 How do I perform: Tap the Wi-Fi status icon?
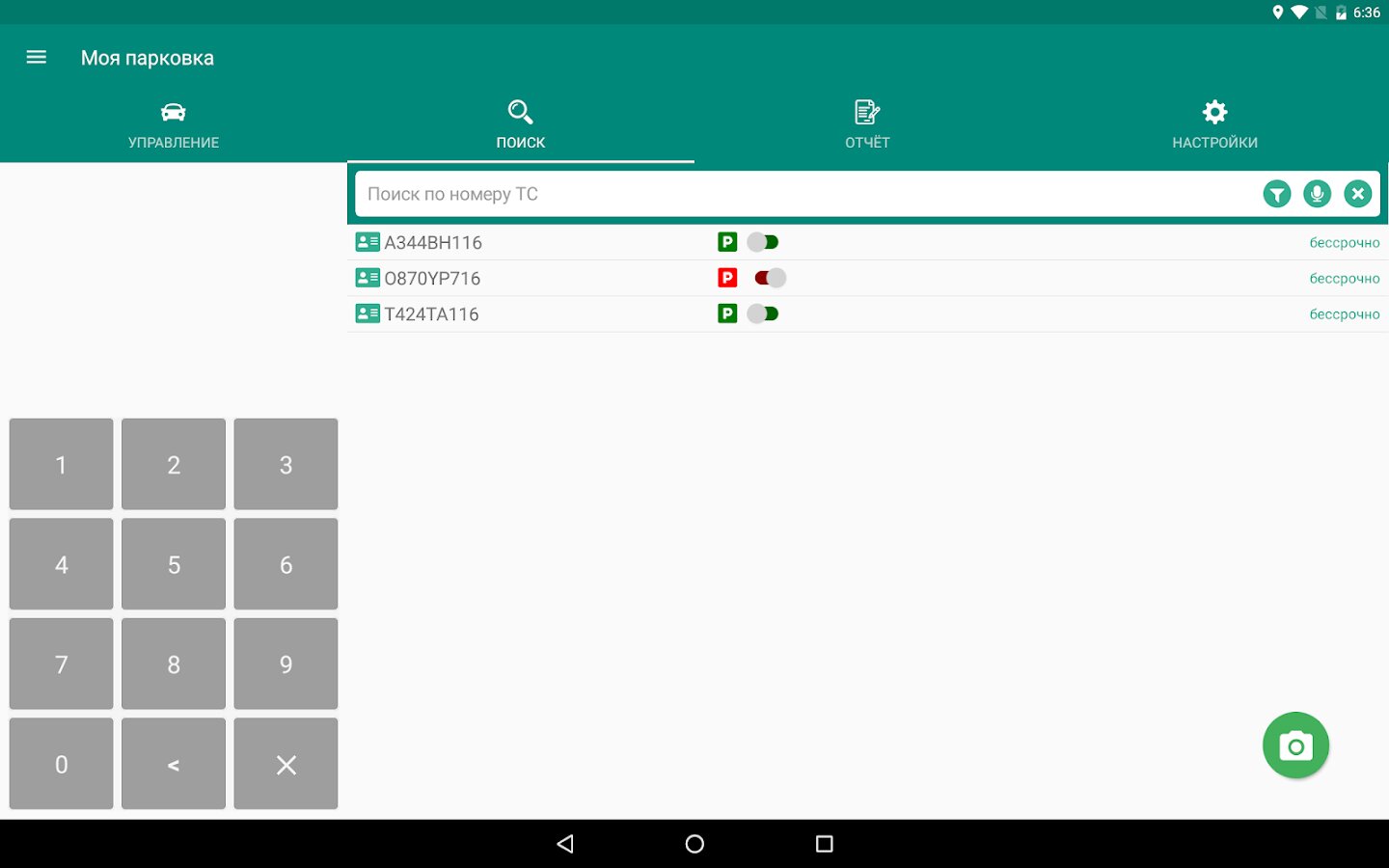pos(1299,13)
